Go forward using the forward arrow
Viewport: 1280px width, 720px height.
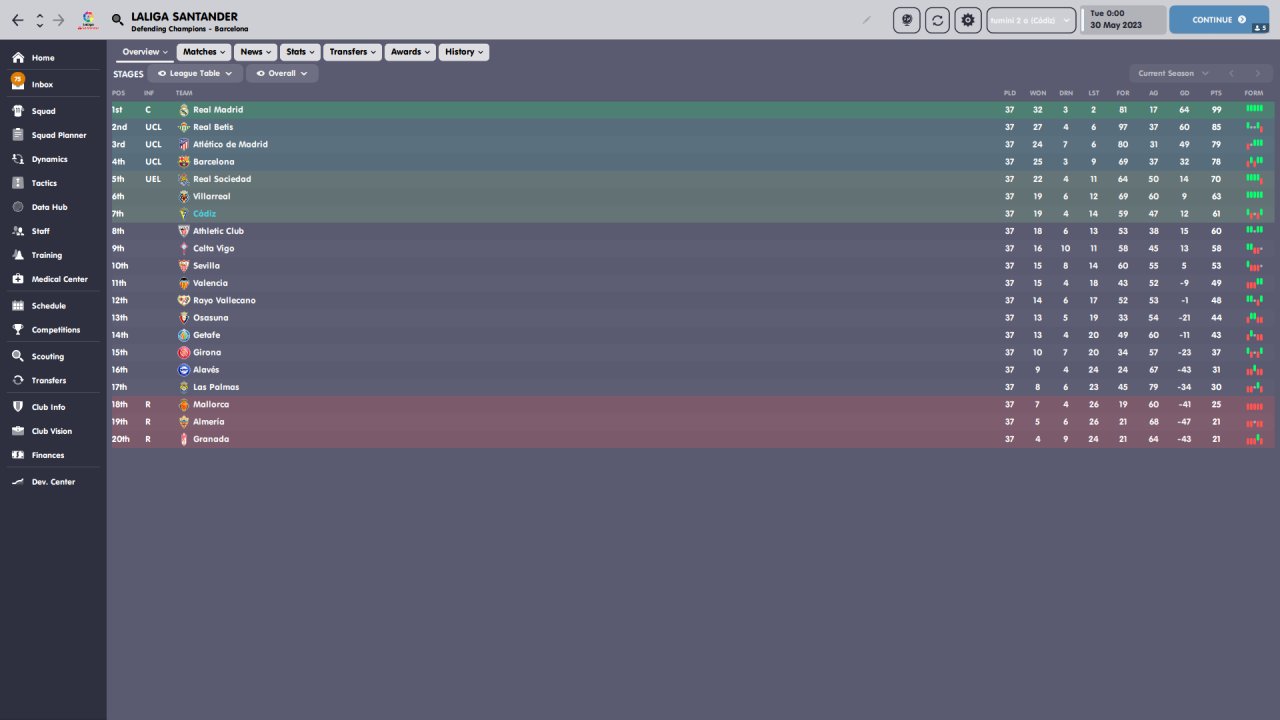(x=58, y=20)
